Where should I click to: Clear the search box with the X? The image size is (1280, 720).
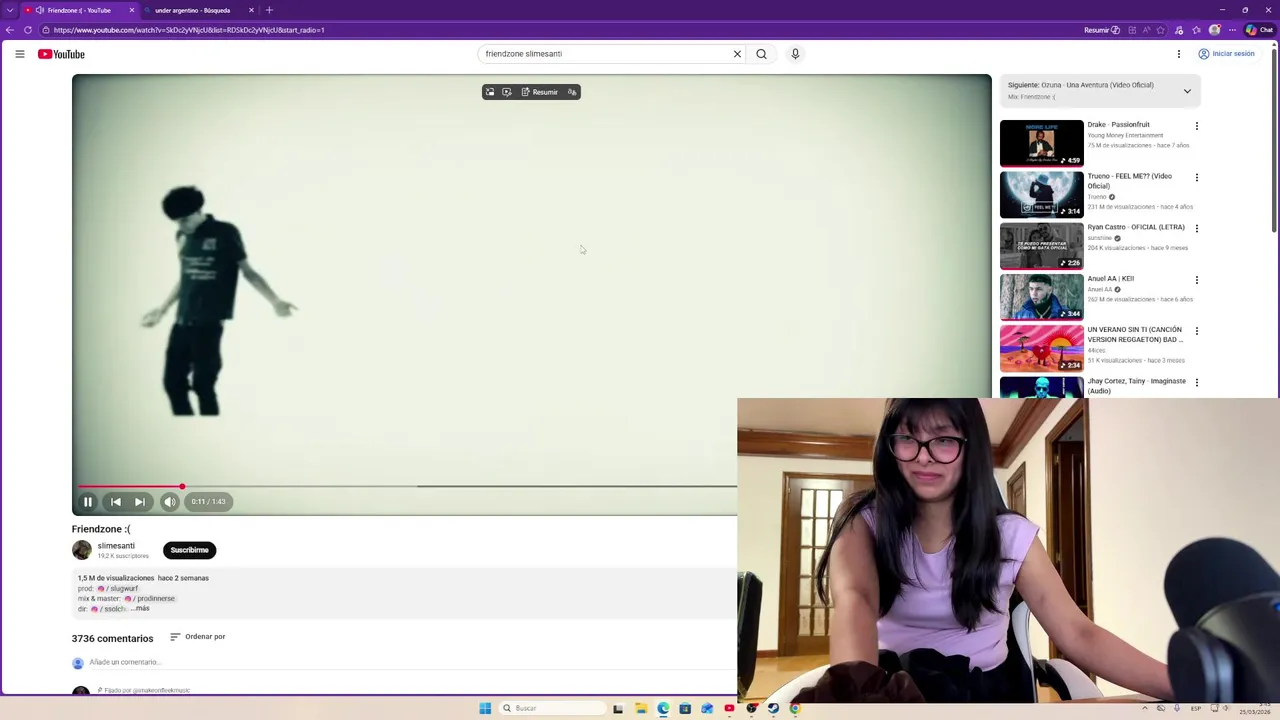tap(737, 54)
